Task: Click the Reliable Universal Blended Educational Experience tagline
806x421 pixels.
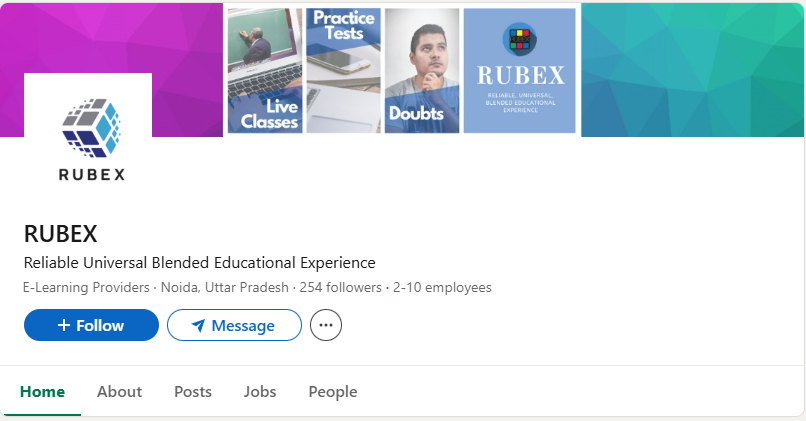Action: click(x=199, y=263)
